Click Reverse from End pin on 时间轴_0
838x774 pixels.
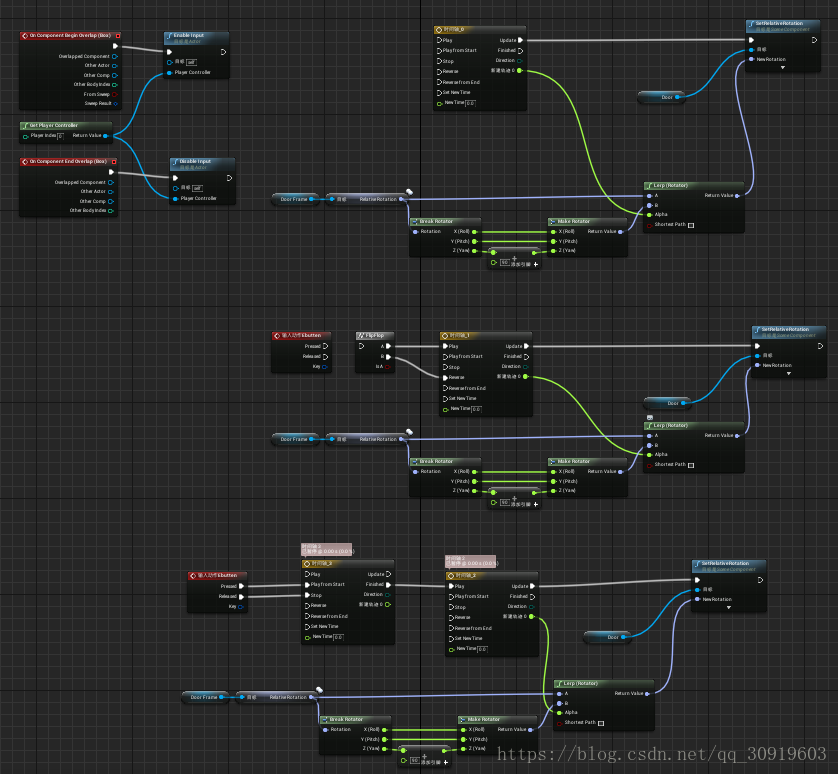coord(439,82)
